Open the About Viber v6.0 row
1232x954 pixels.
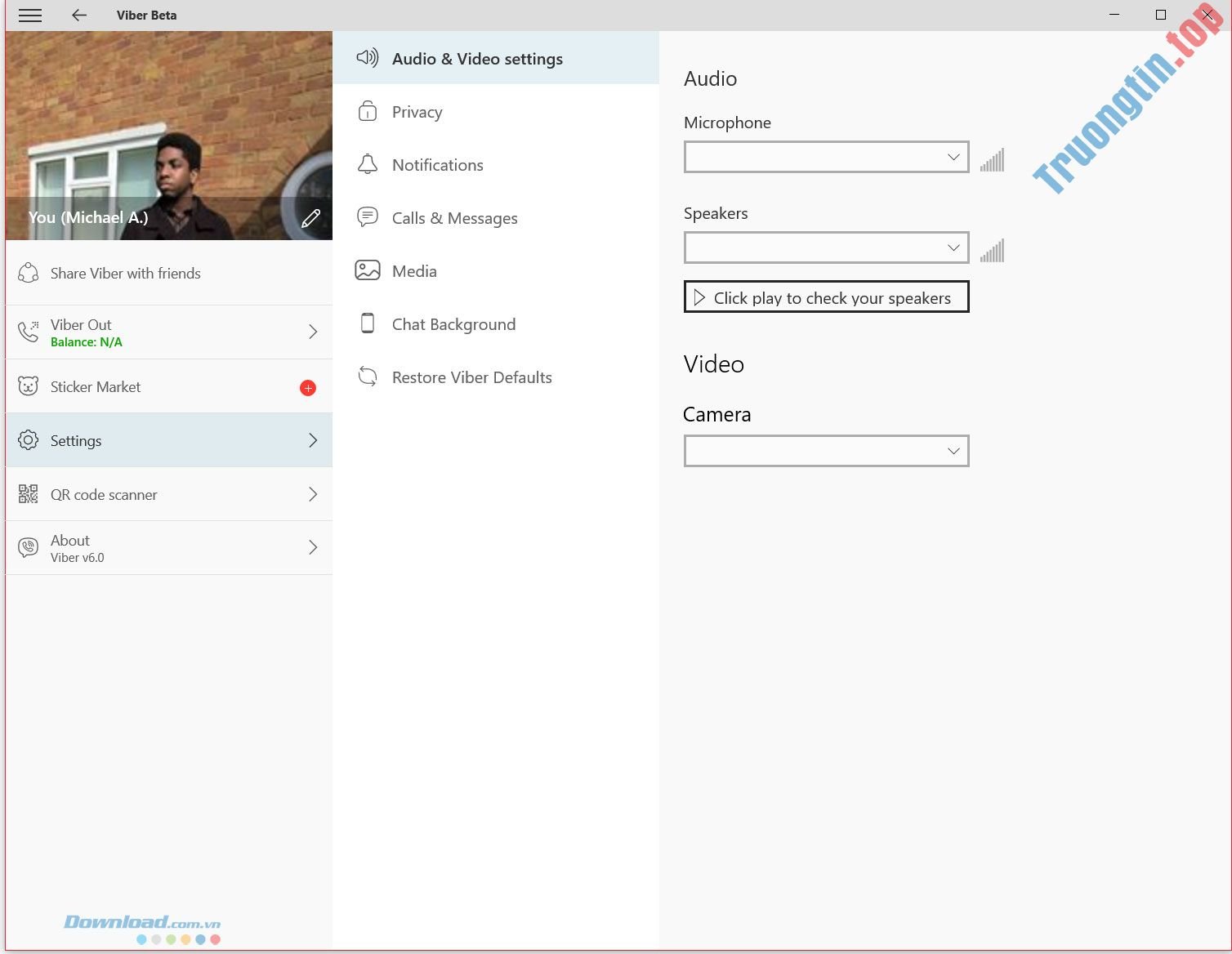[x=169, y=548]
